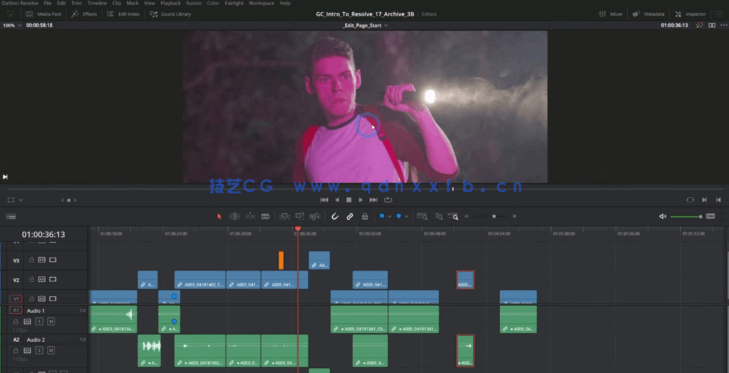
Task: Open the marker color dropdown arrow
Action: coord(406,216)
